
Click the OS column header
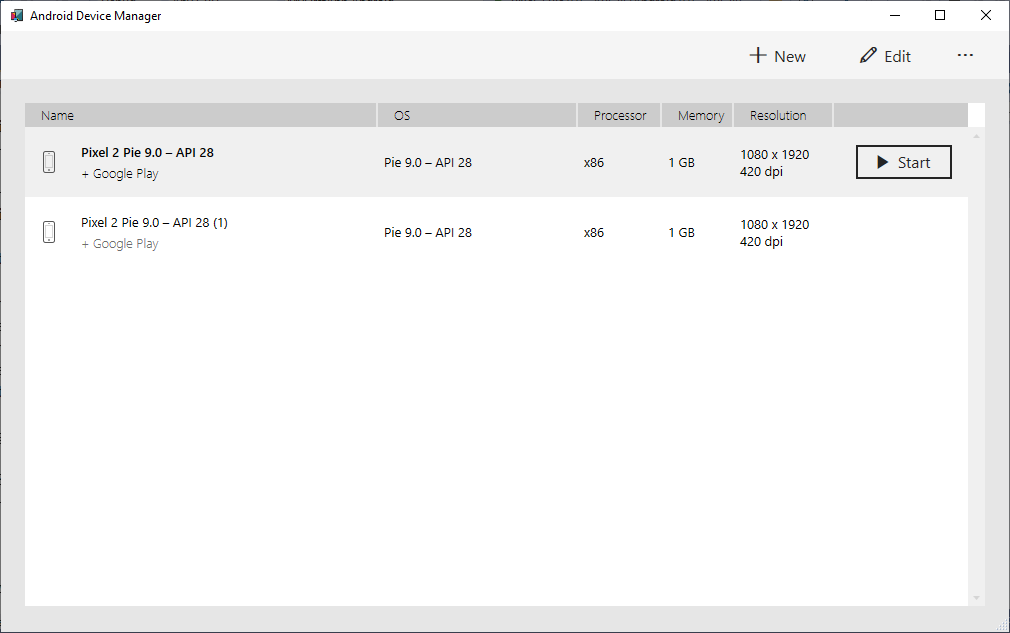[477, 115]
